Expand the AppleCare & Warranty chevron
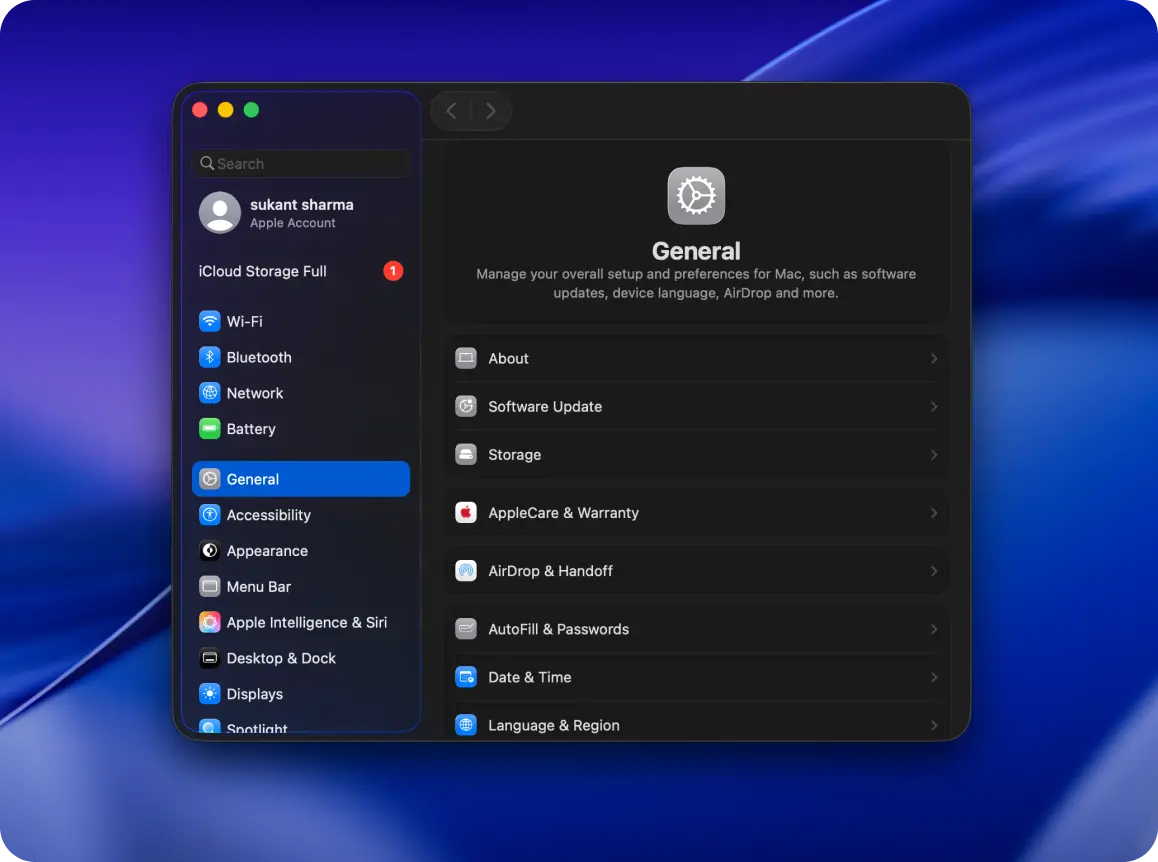This screenshot has width=1158, height=862. point(934,513)
